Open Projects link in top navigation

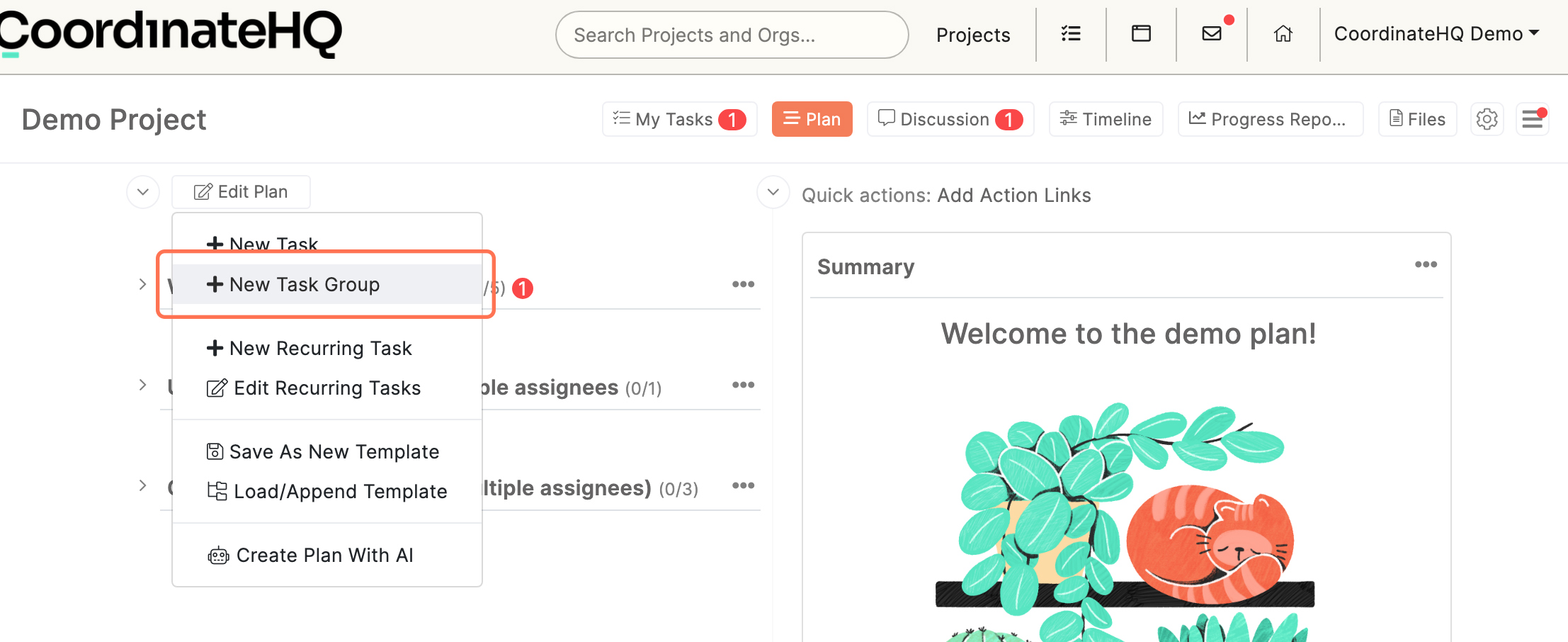[973, 35]
